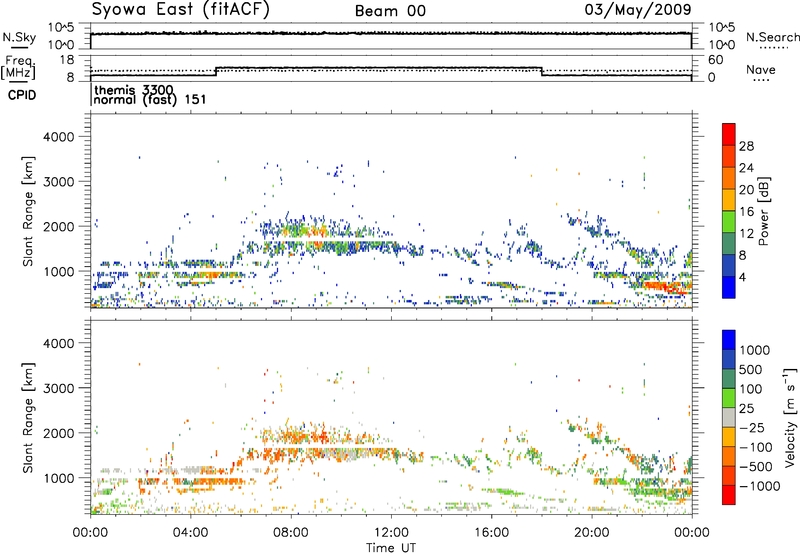This screenshot has width=800, height=554.
Task: Click the frequency step-up near 05:00
Action: click(x=216, y=71)
